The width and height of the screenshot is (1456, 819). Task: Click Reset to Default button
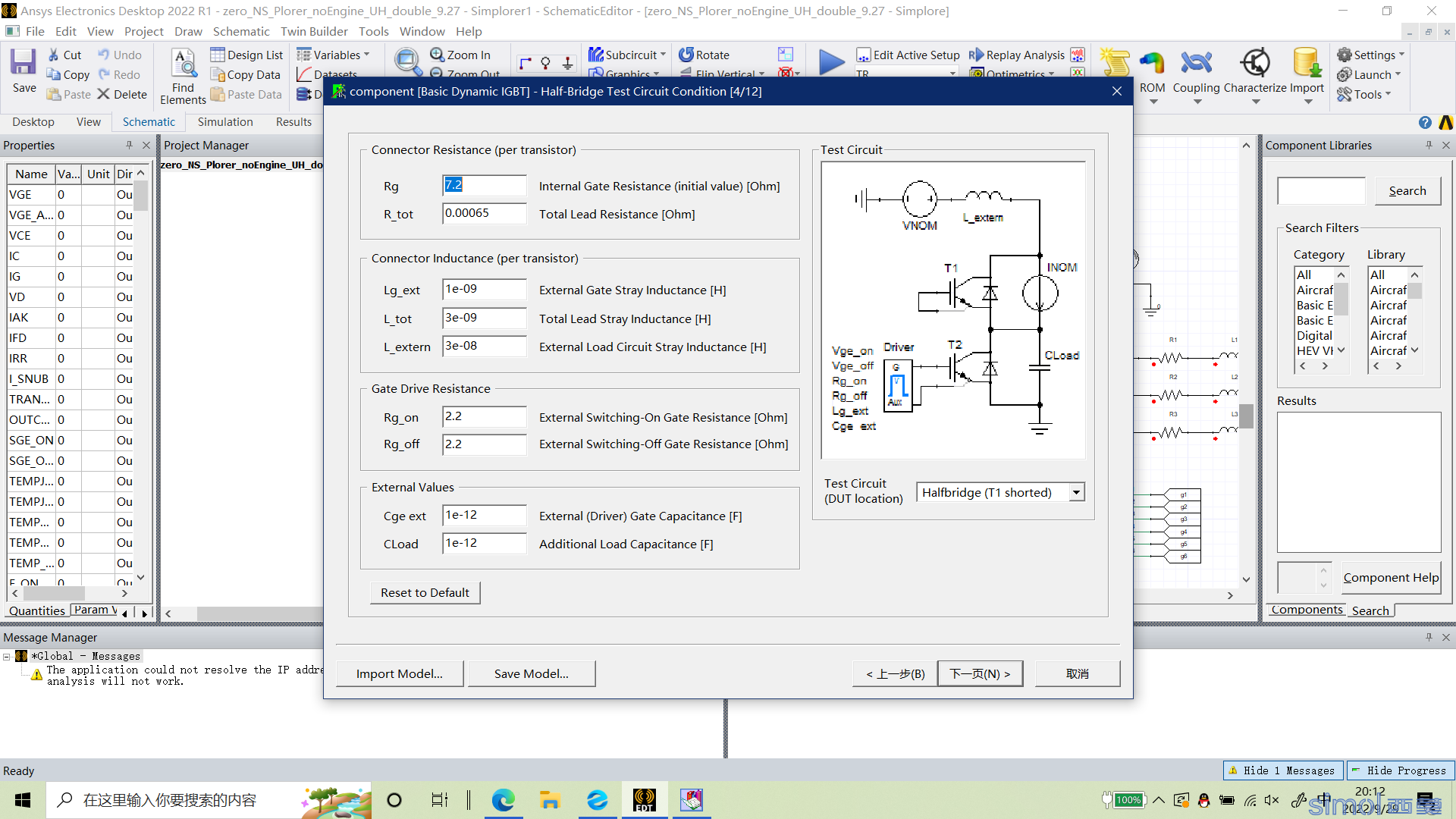click(x=425, y=592)
